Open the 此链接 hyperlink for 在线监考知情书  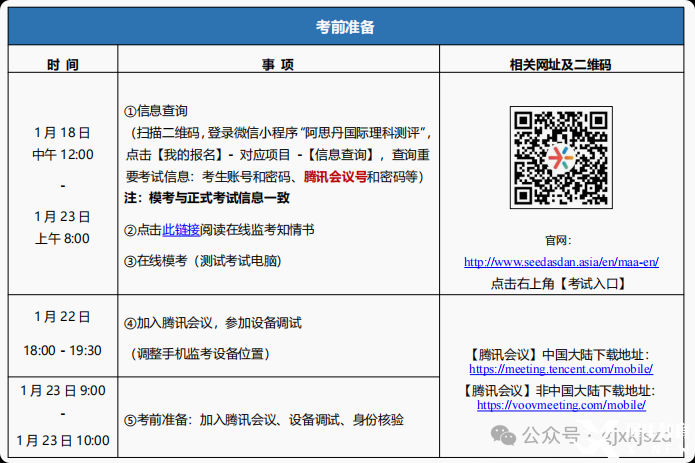181,230
